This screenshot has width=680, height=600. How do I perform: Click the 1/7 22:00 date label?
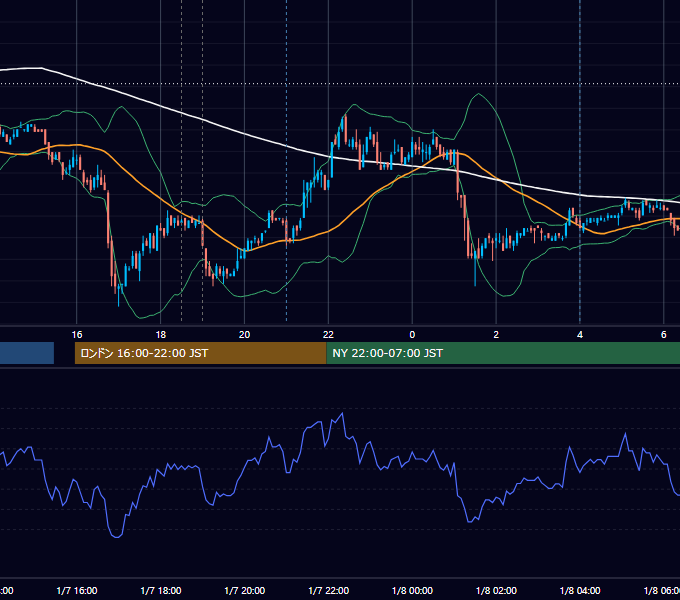329,590
